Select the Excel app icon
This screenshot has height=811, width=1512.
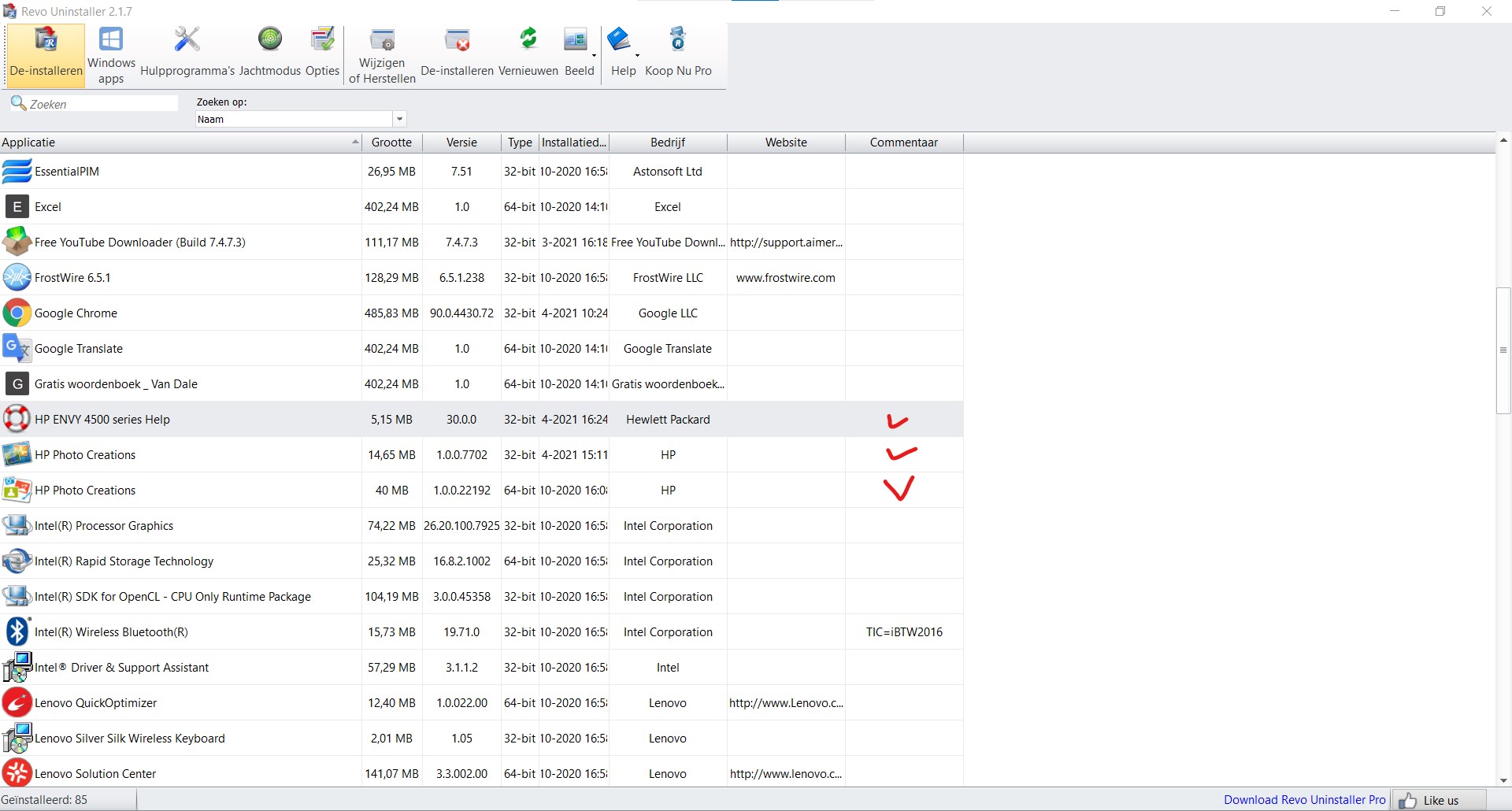pos(17,206)
